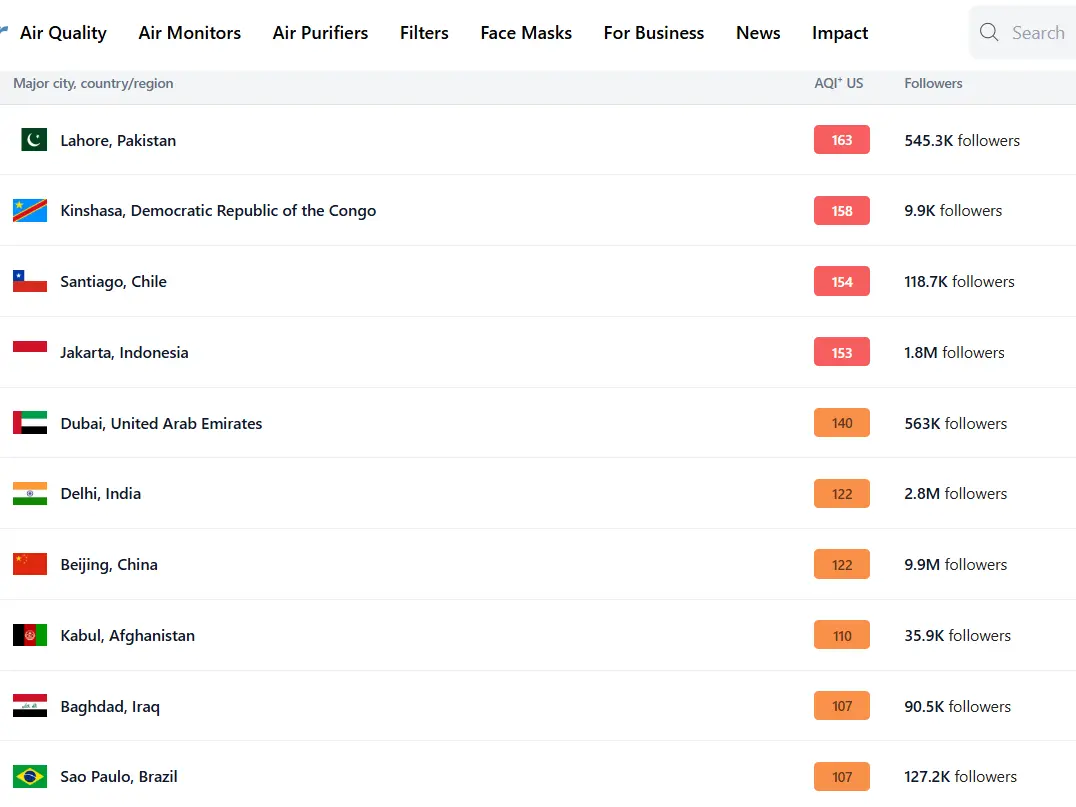Open the Beijing, China city link
This screenshot has height=807, width=1076.
coord(109,564)
